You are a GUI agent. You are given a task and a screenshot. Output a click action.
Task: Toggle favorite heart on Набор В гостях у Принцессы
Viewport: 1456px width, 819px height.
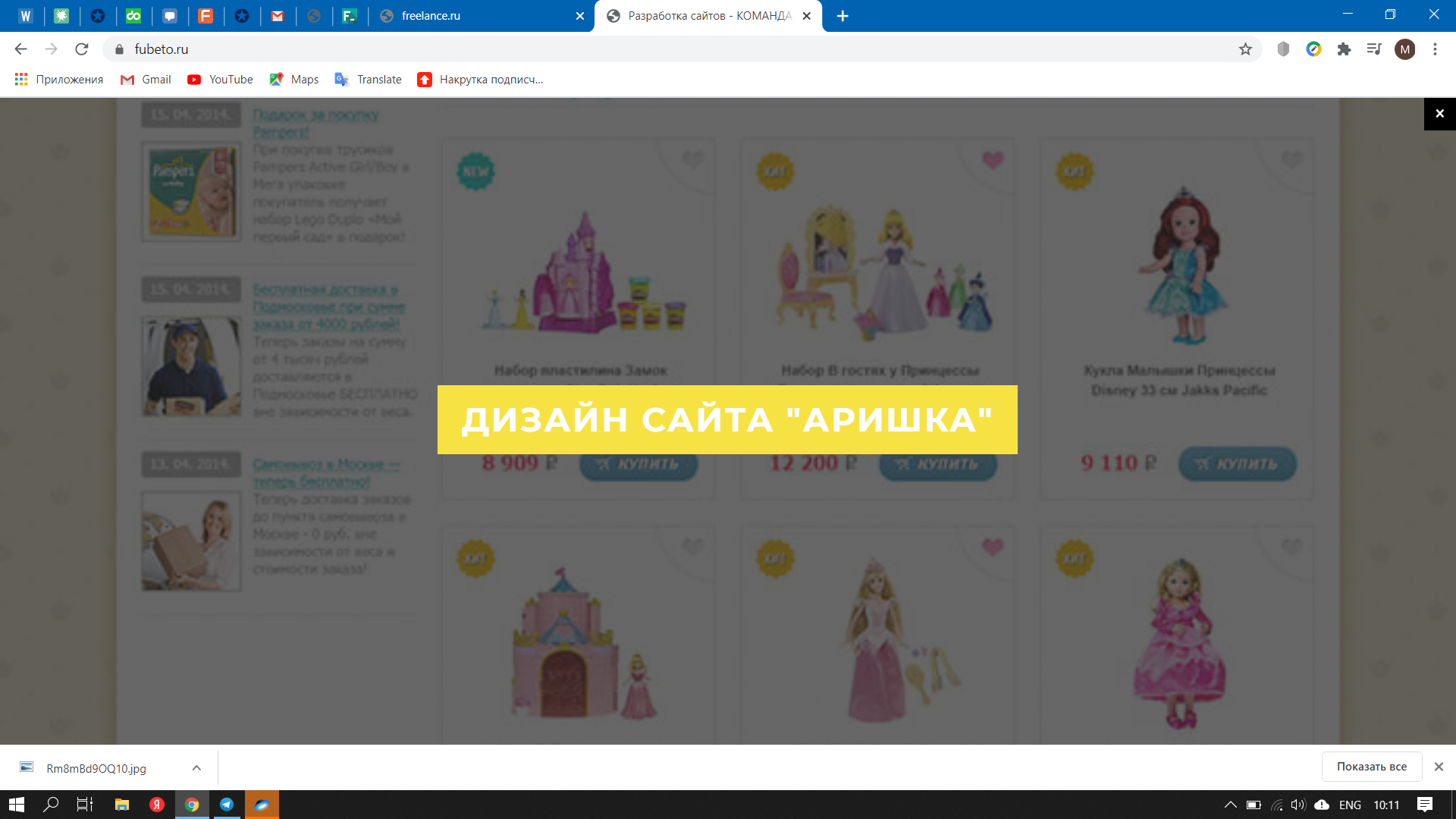click(x=992, y=160)
